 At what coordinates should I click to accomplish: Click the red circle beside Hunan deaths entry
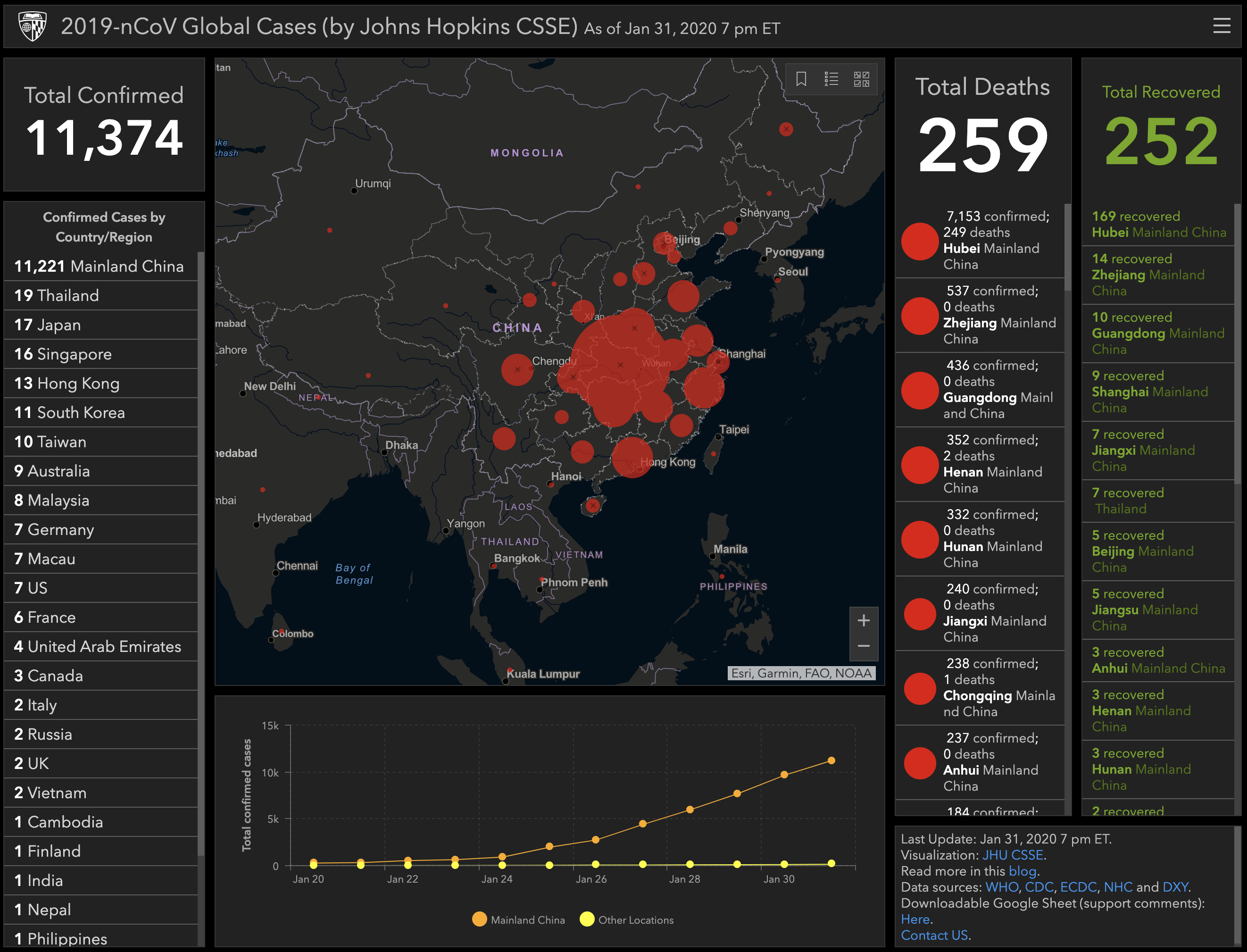920,540
